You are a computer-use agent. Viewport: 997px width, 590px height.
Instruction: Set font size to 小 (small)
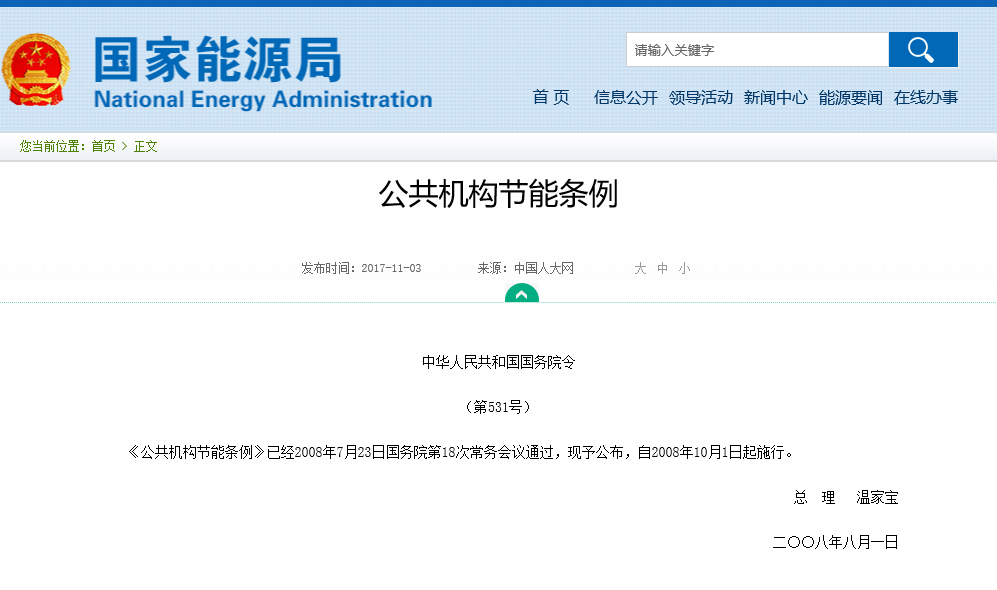[684, 269]
